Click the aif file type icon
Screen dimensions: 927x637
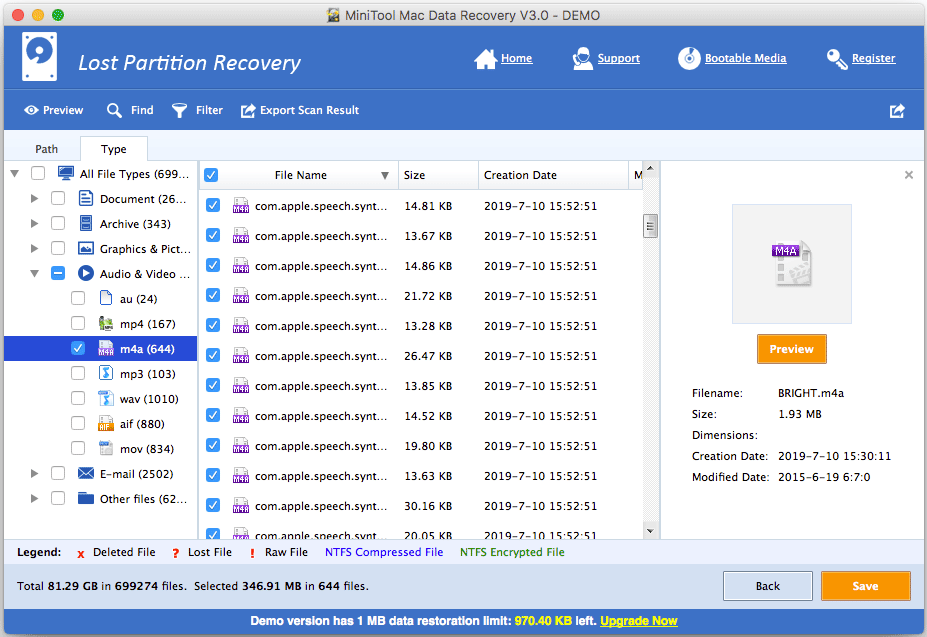(x=106, y=423)
